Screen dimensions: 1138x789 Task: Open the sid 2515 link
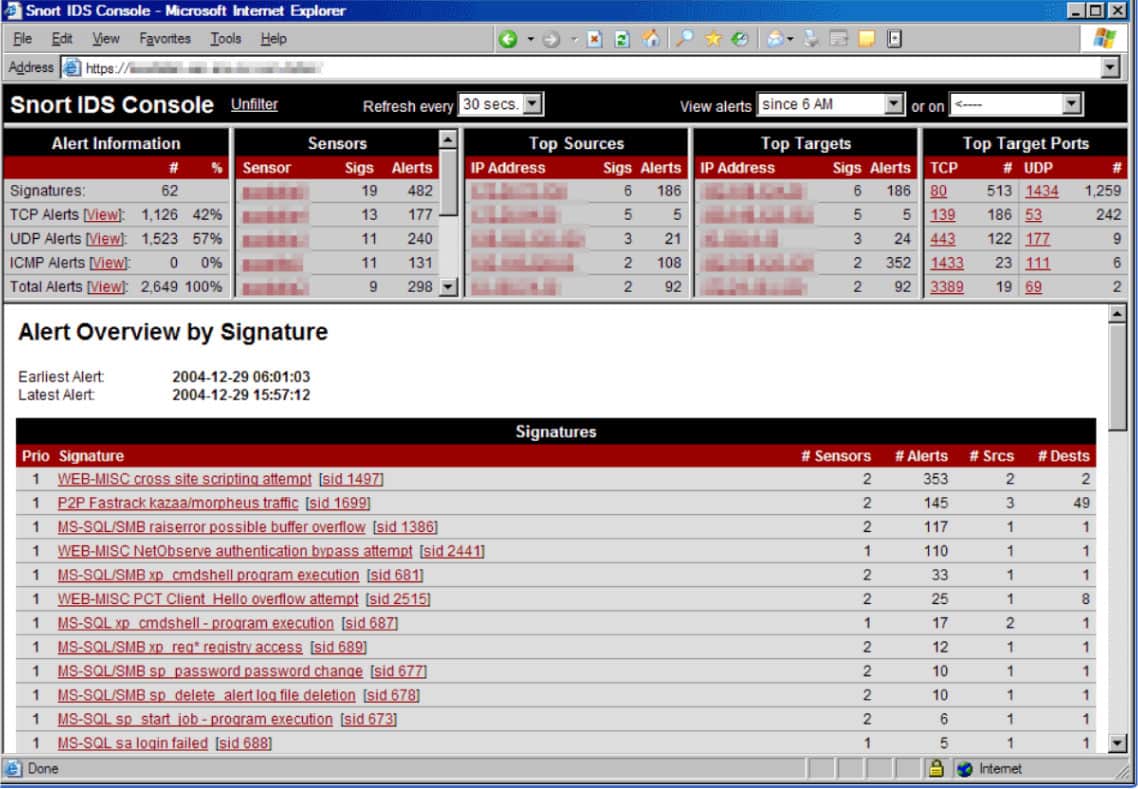click(x=398, y=599)
